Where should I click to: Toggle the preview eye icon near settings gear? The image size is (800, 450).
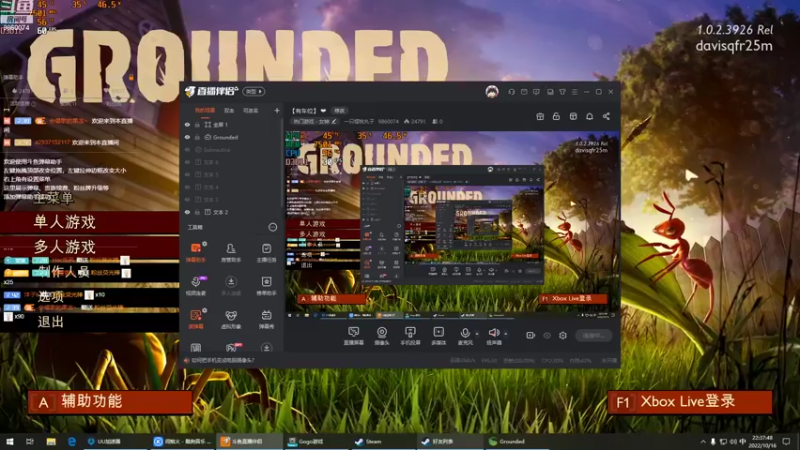547,335
